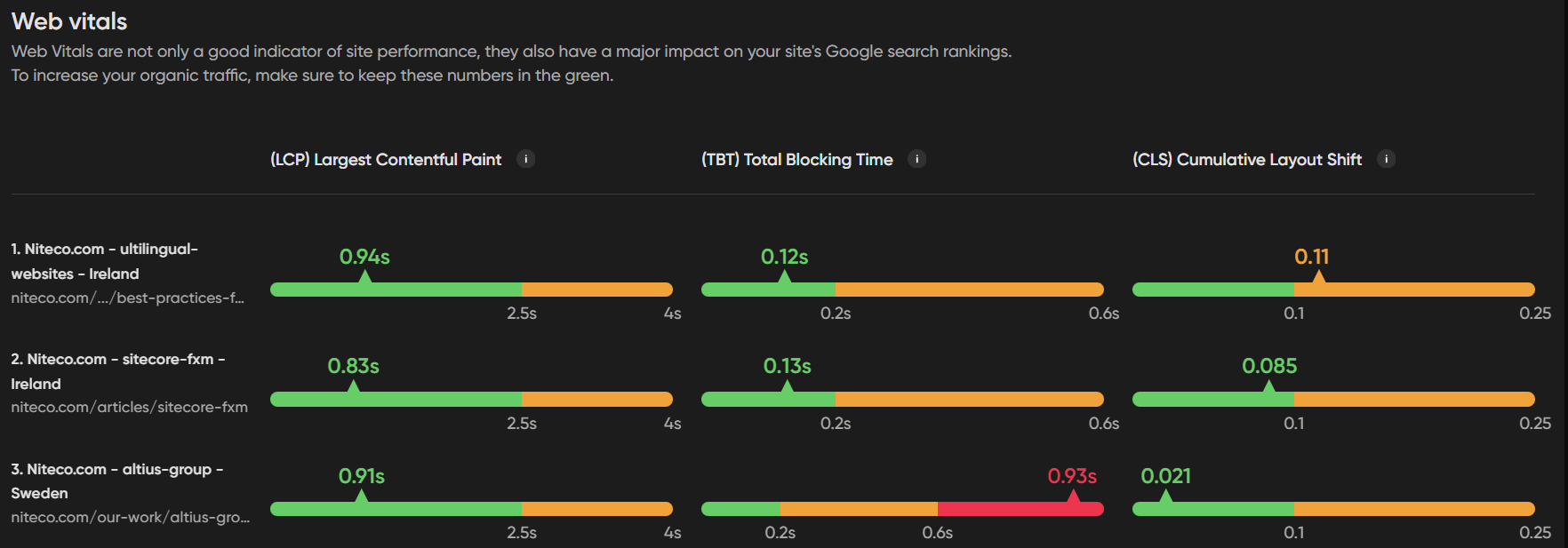Open the niteco.com/our-work/altius-gro link
The width and height of the screenshot is (1568, 548).
130,518
